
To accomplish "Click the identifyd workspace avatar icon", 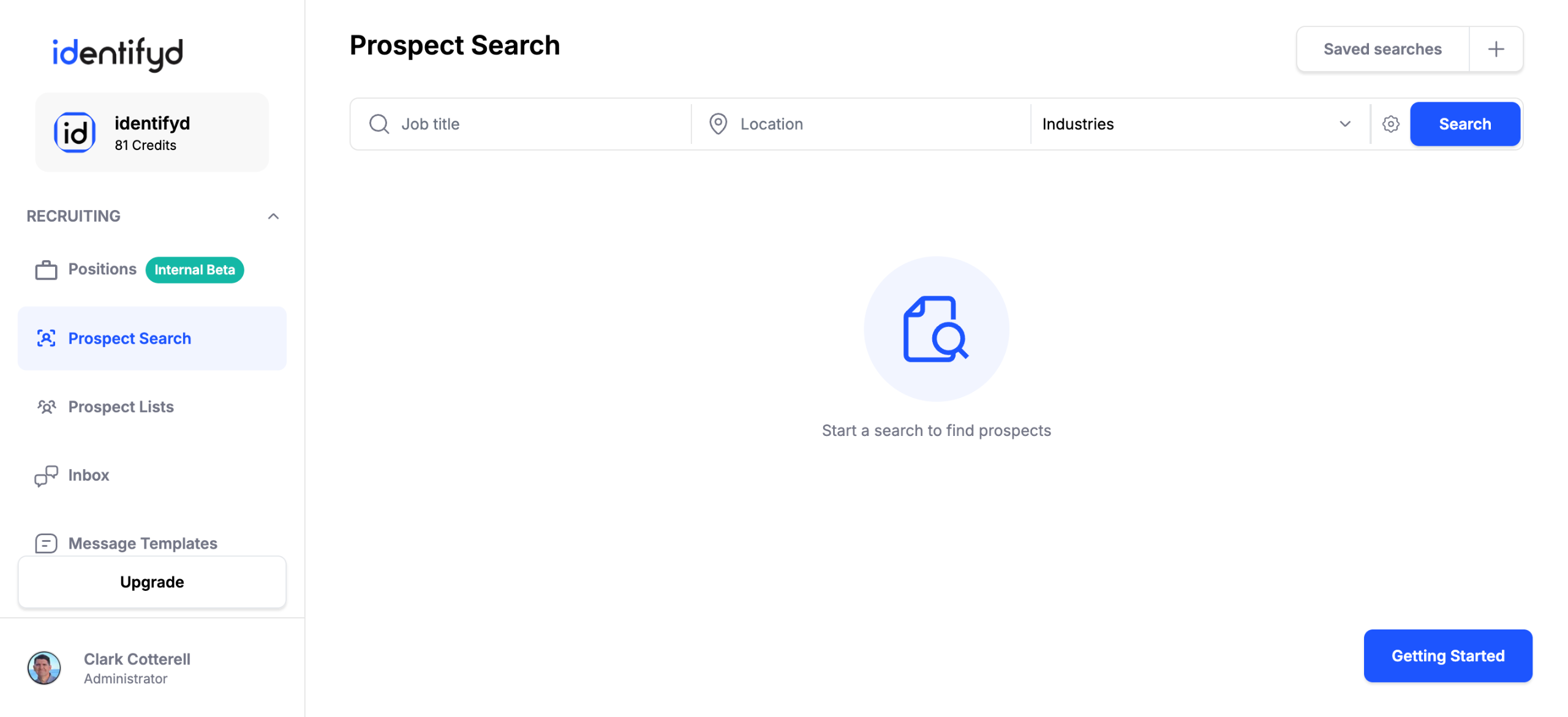I will (75, 132).
